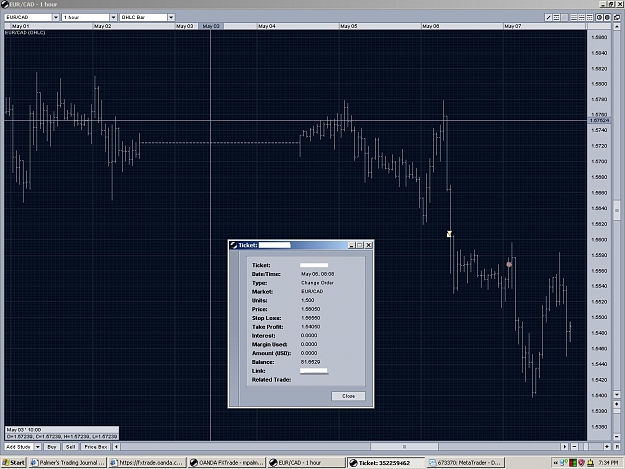Switch to EUR/CAD - 1 hour taskbar item
Screen dimensions: 625x469
click(x=306, y=463)
